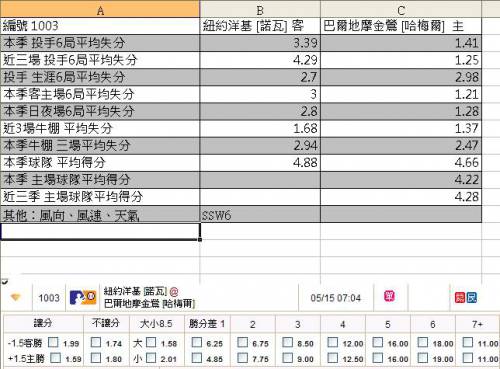Click the red 籃 icon badge

(460, 297)
